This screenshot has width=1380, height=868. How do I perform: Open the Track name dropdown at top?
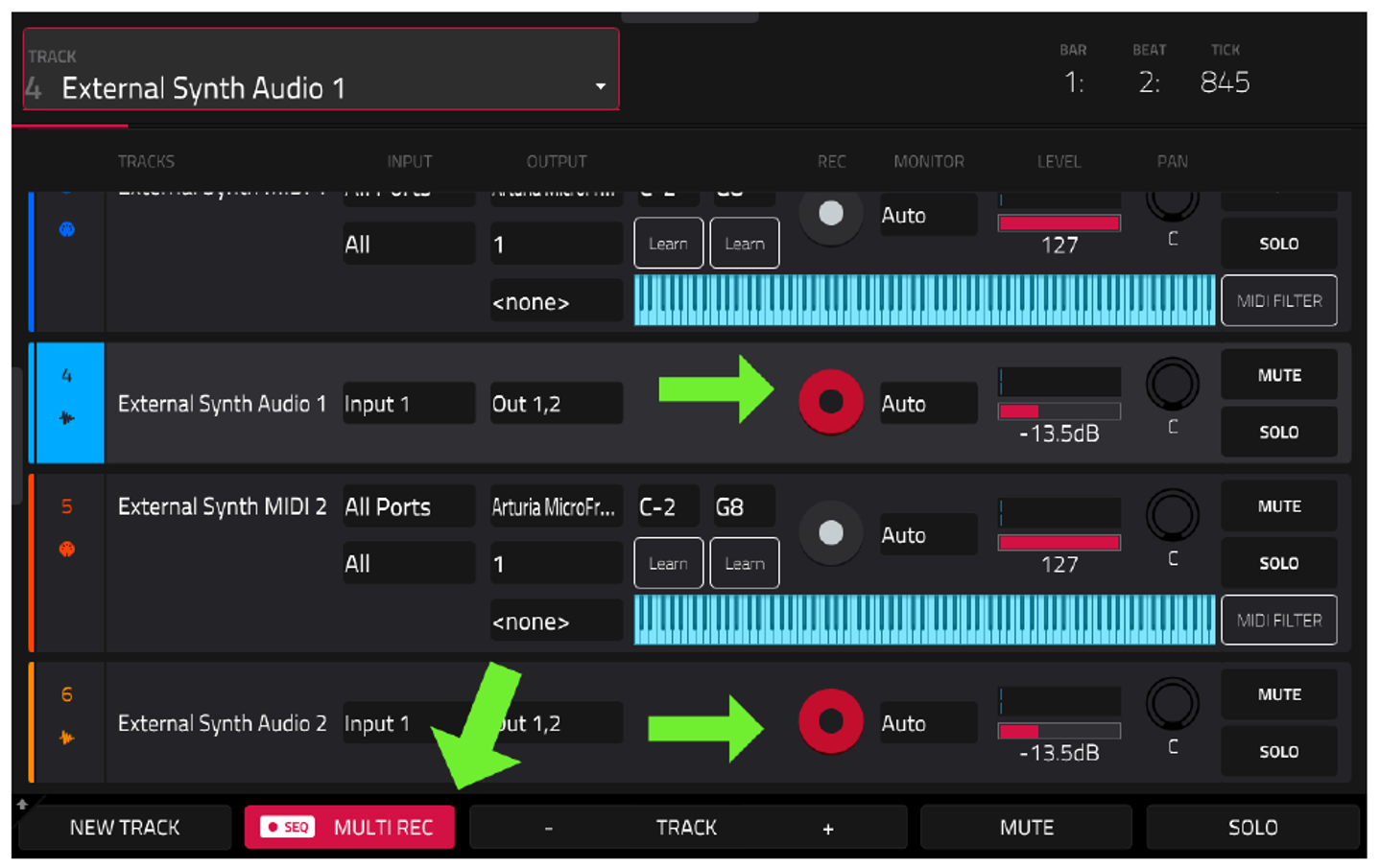click(321, 69)
